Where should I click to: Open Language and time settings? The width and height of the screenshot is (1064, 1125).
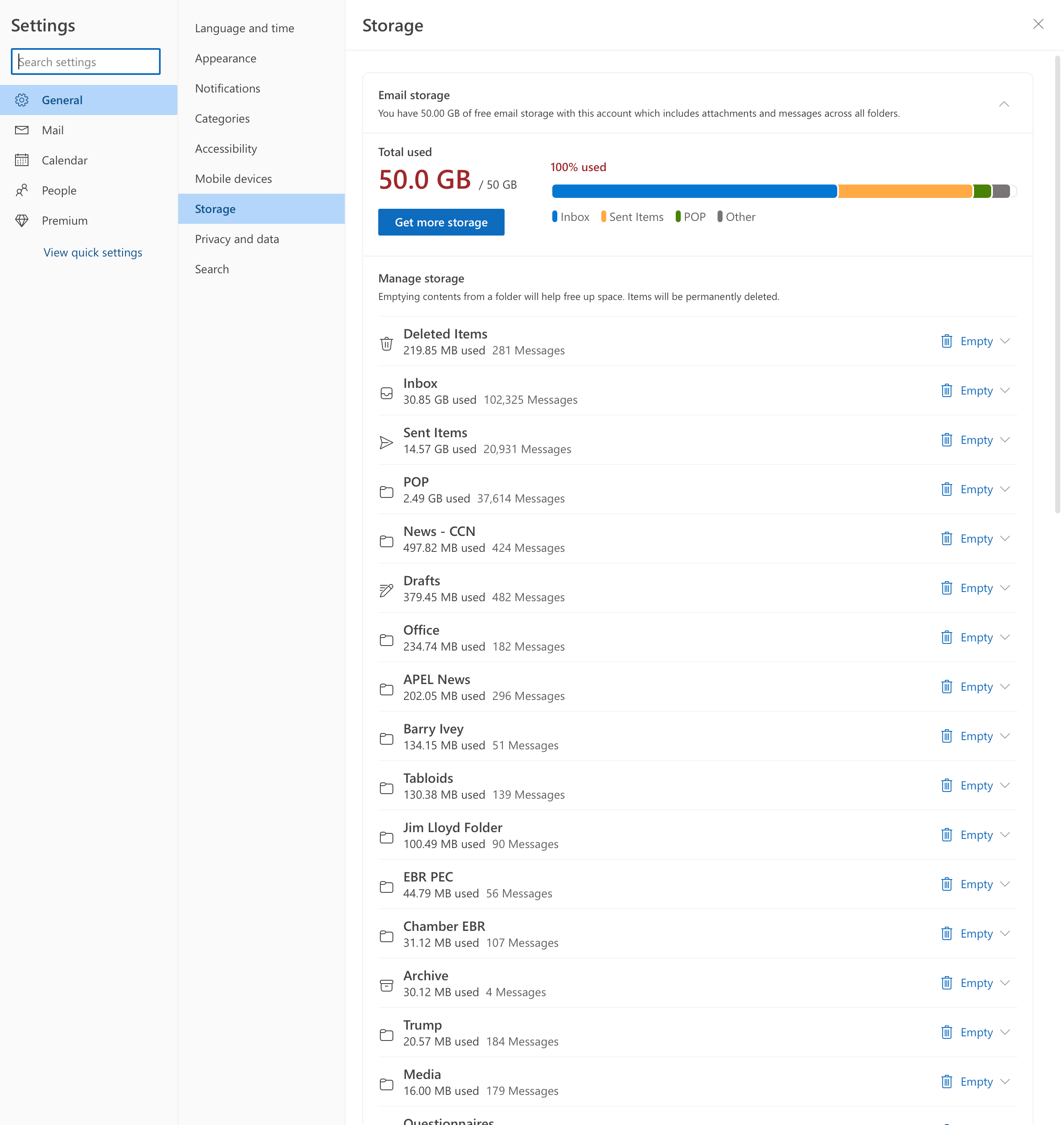click(262, 28)
